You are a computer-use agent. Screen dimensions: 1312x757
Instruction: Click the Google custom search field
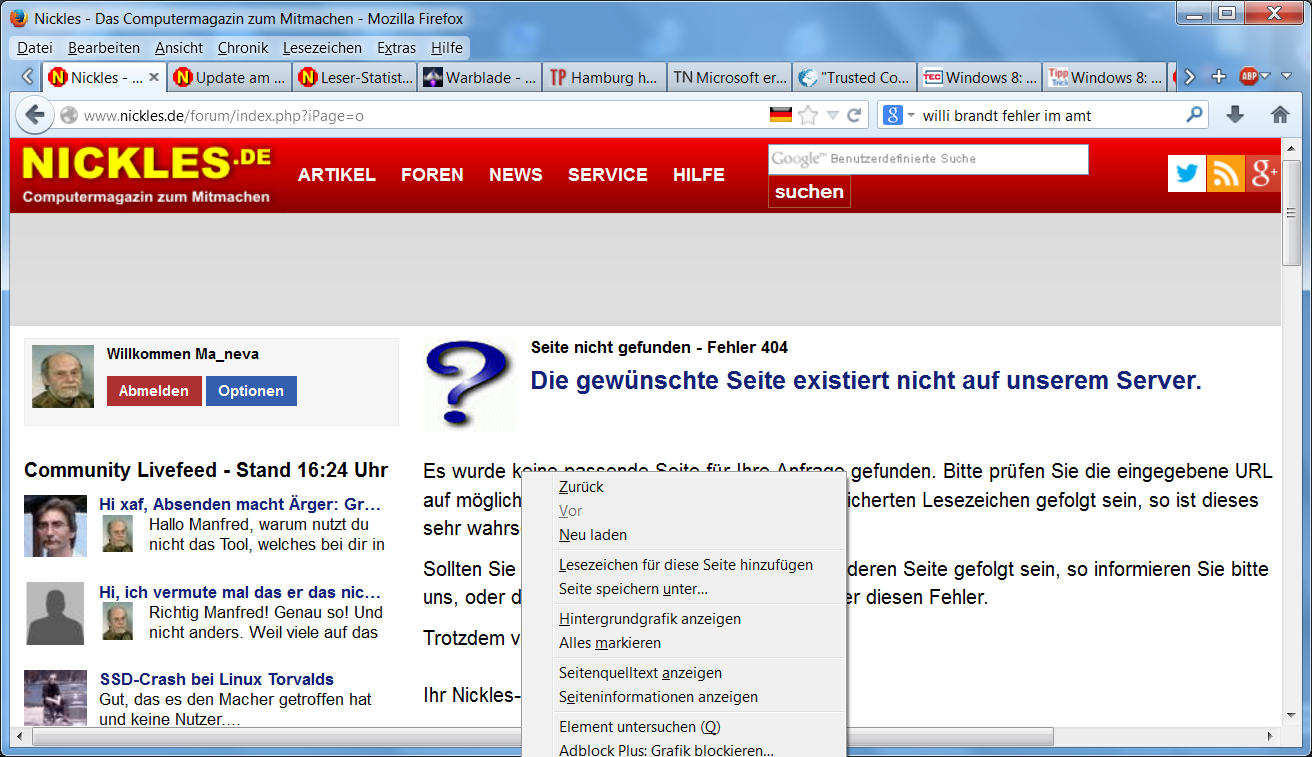coord(928,159)
